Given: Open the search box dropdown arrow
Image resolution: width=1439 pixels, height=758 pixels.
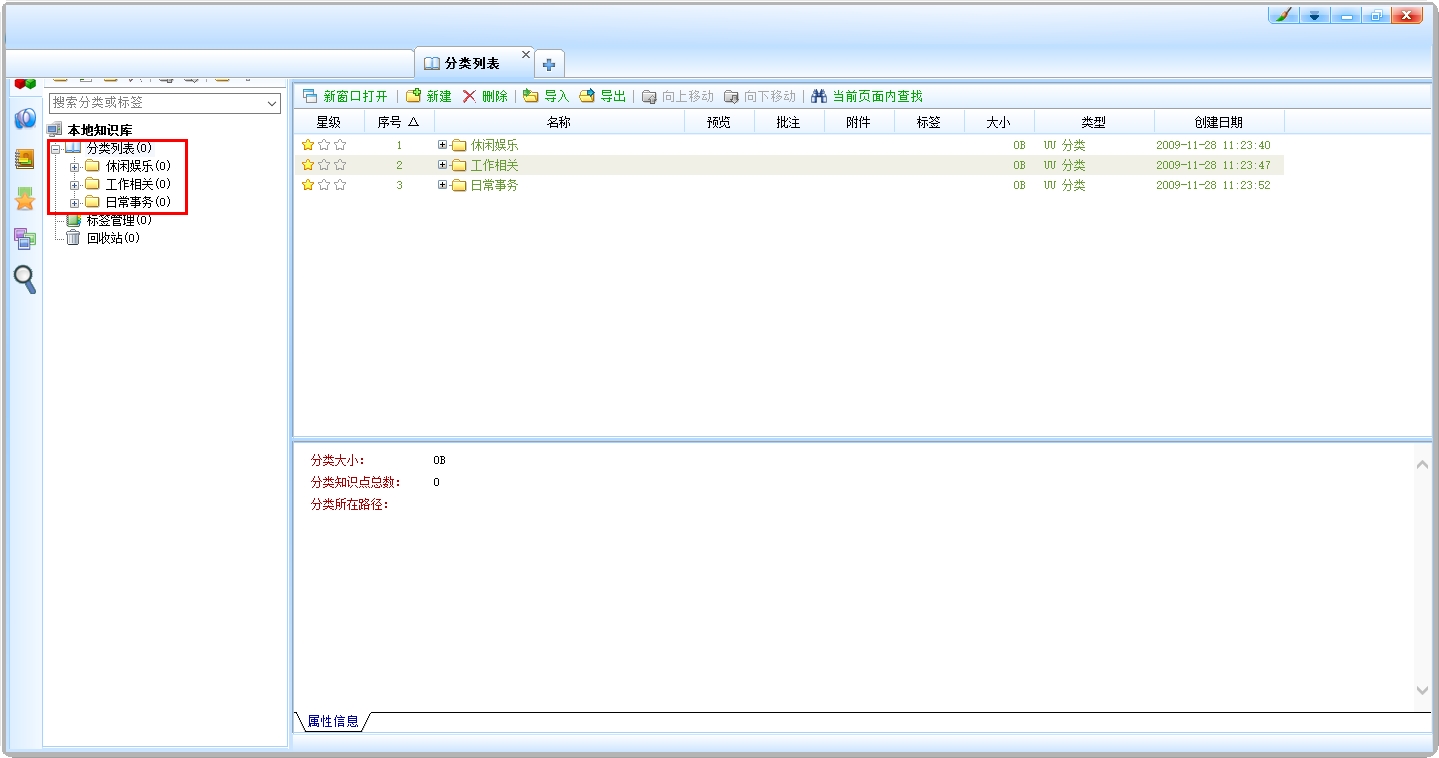Looking at the screenshot, I should (272, 103).
